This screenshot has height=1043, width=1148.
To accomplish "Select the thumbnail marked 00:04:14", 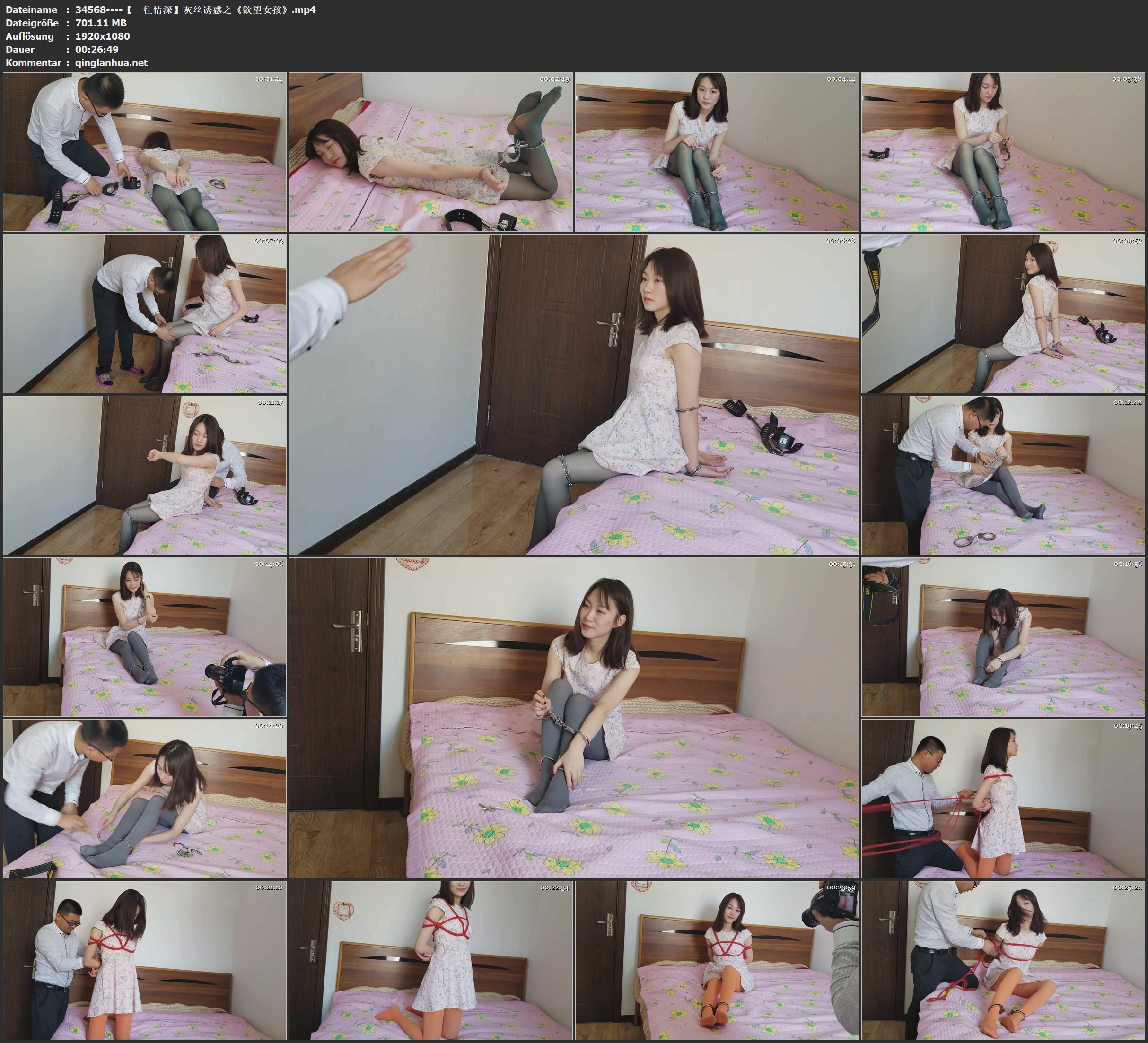I will click(x=717, y=151).
